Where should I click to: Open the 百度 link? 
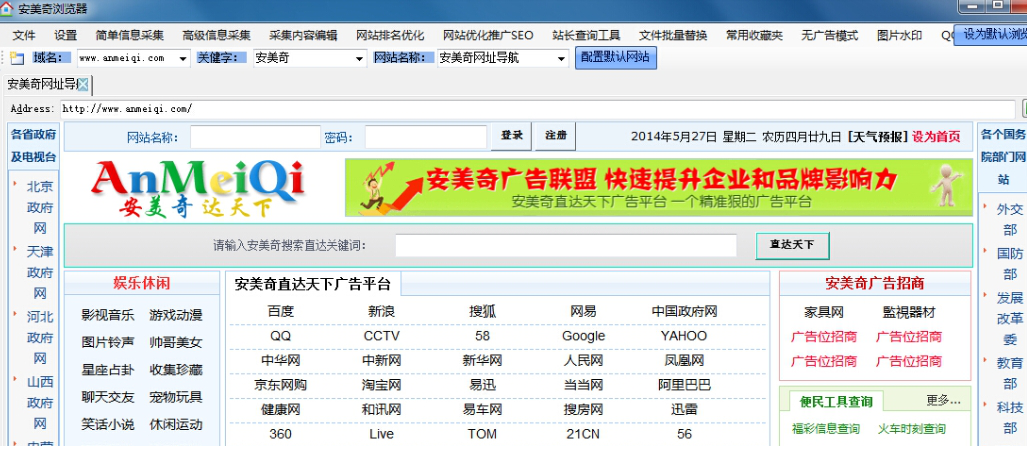click(x=280, y=311)
